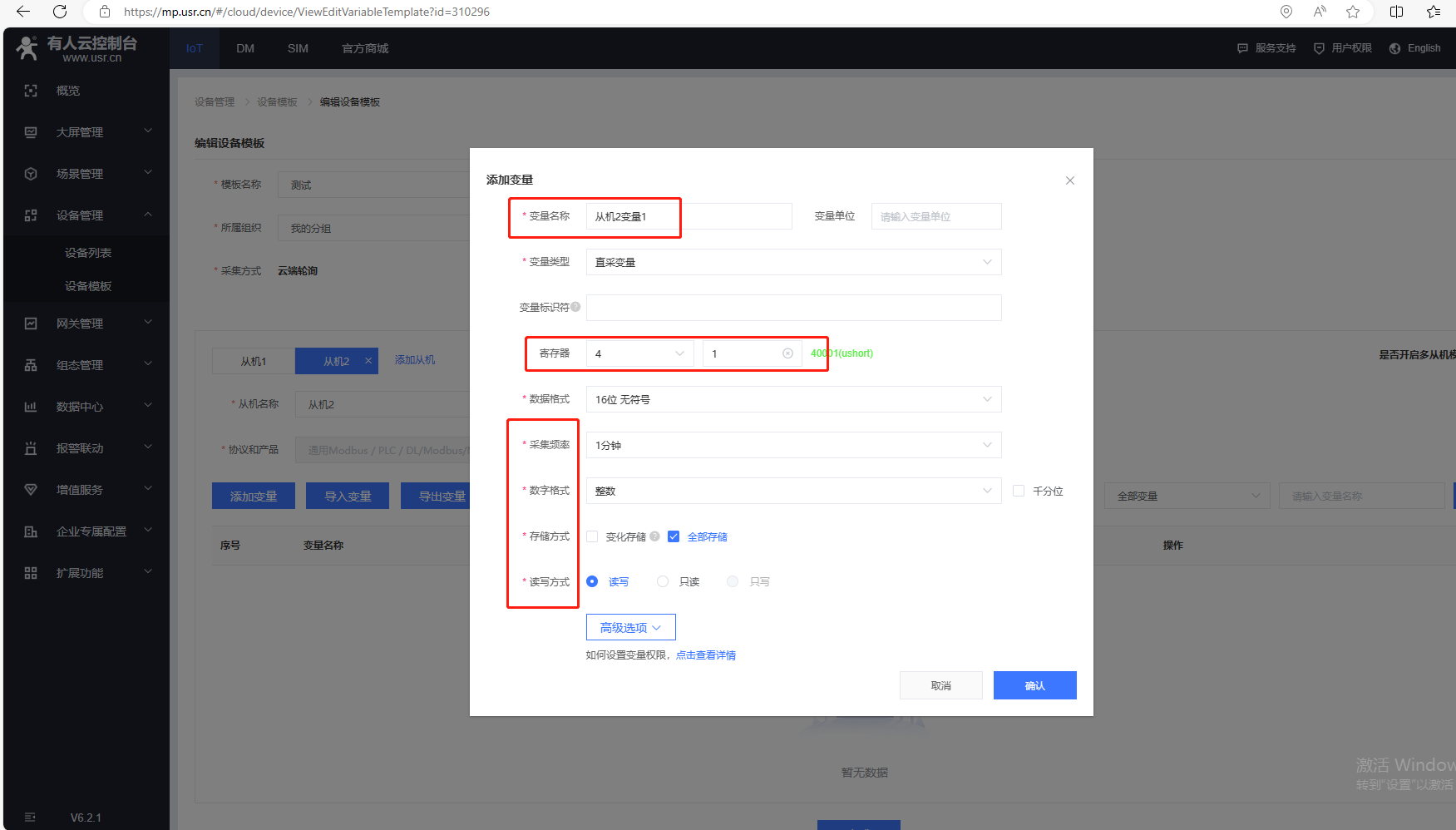Close the 添加变量 dialog with the X
1456x830 pixels.
1070,180
